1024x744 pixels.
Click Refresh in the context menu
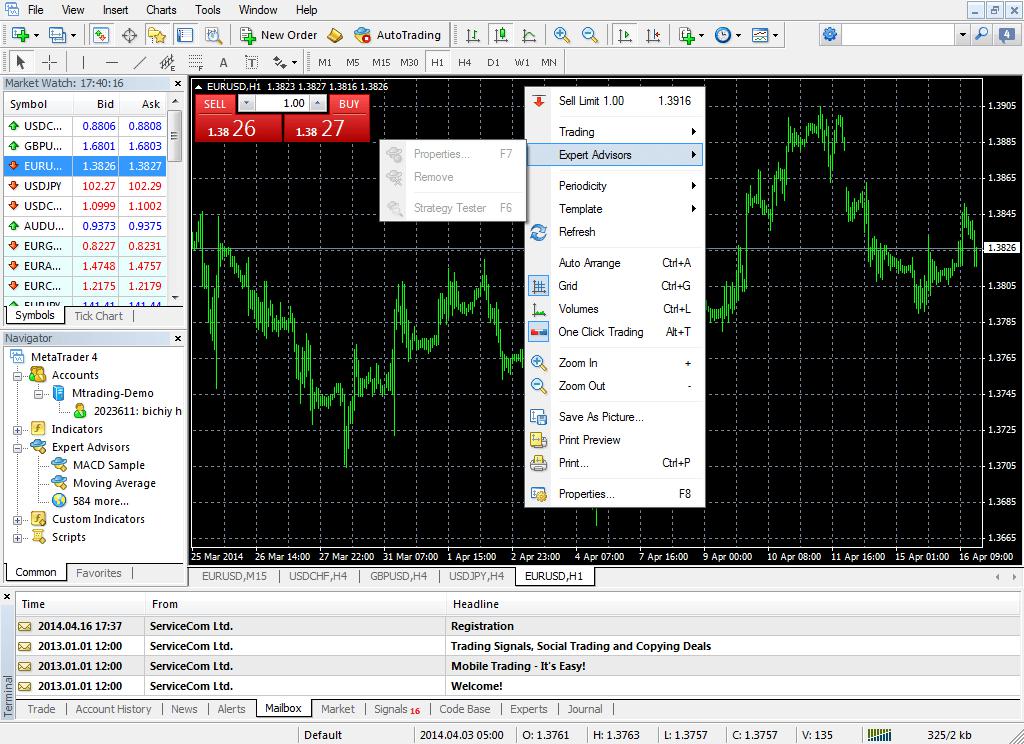pyautogui.click(x=615, y=232)
